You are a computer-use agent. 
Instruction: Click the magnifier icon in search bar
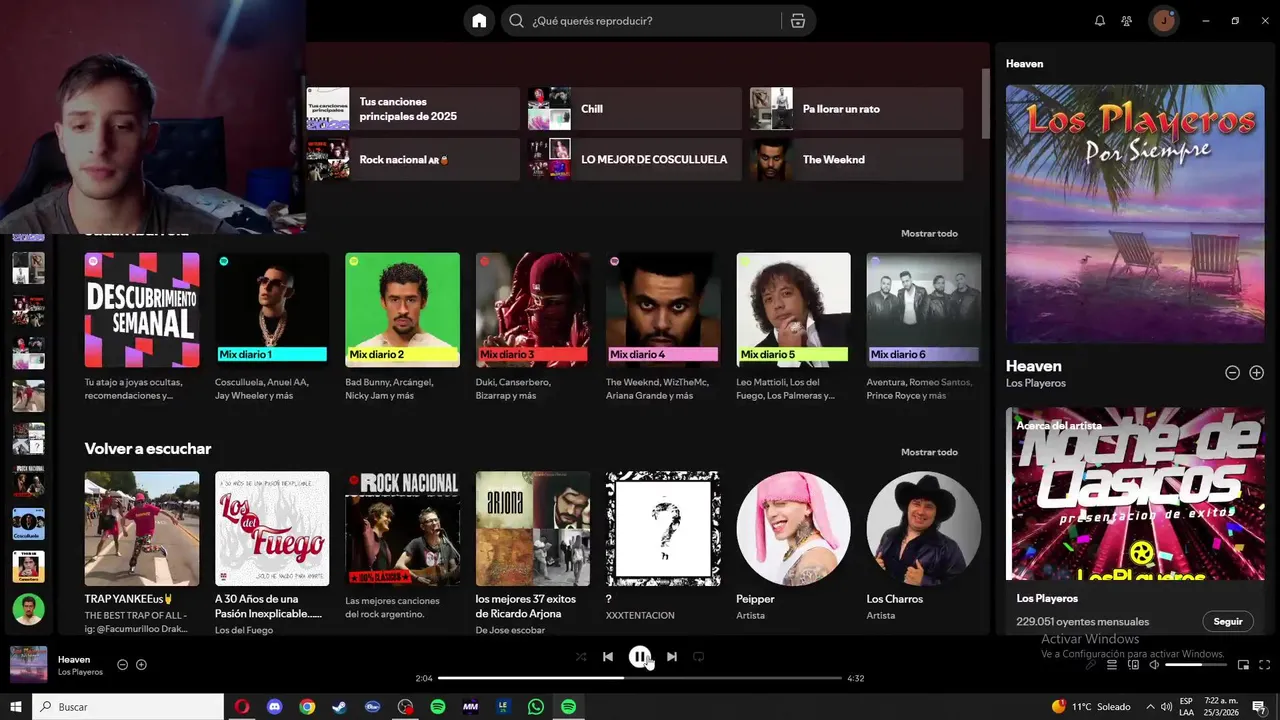click(x=516, y=21)
